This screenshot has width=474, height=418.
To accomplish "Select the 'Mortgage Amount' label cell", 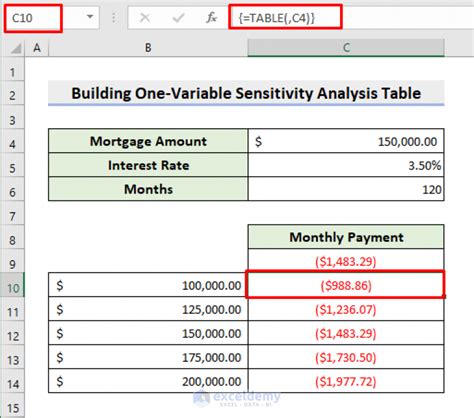I will (x=148, y=141).
